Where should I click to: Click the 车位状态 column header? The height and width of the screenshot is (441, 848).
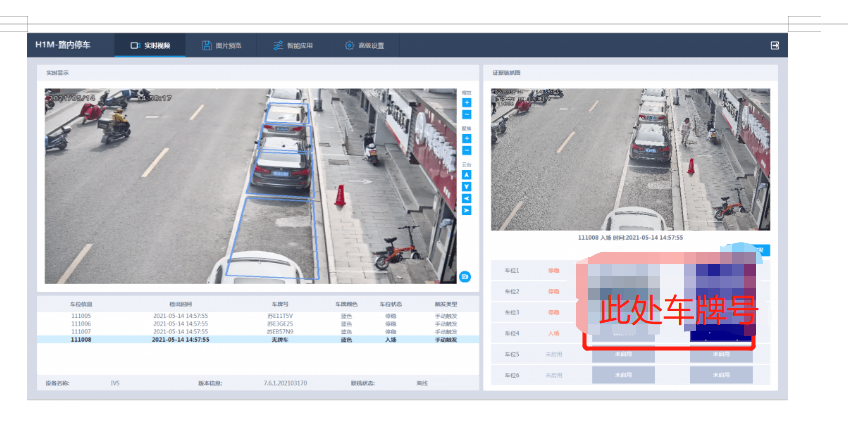(390, 305)
